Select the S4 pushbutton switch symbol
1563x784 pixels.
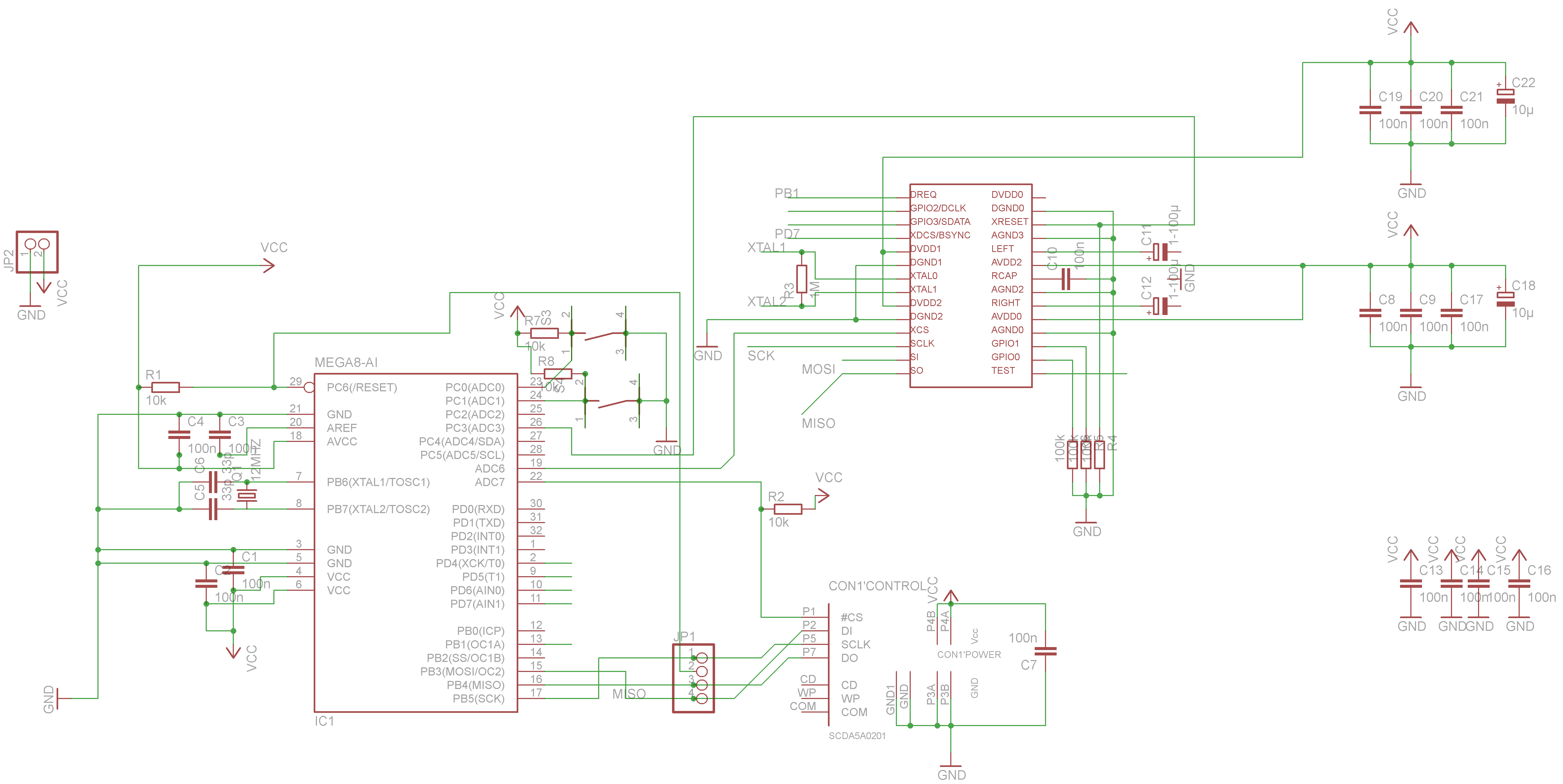(x=612, y=401)
